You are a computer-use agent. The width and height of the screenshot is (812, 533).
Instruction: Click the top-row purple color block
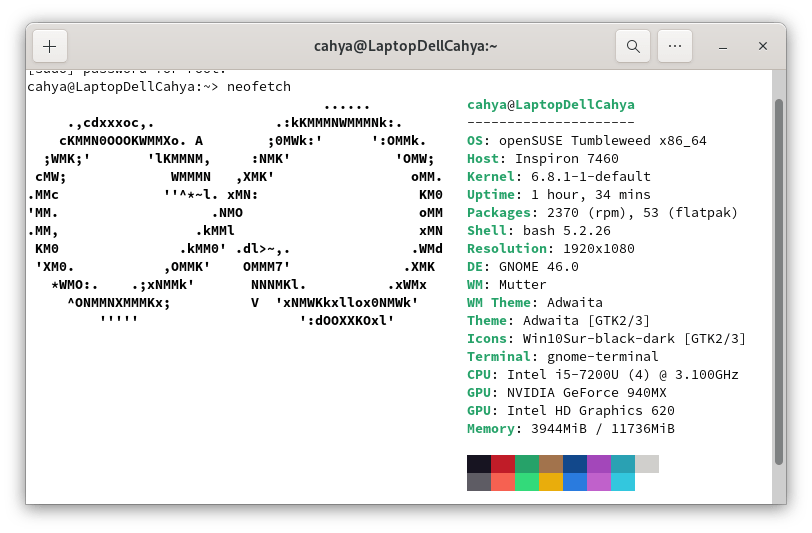point(599,464)
